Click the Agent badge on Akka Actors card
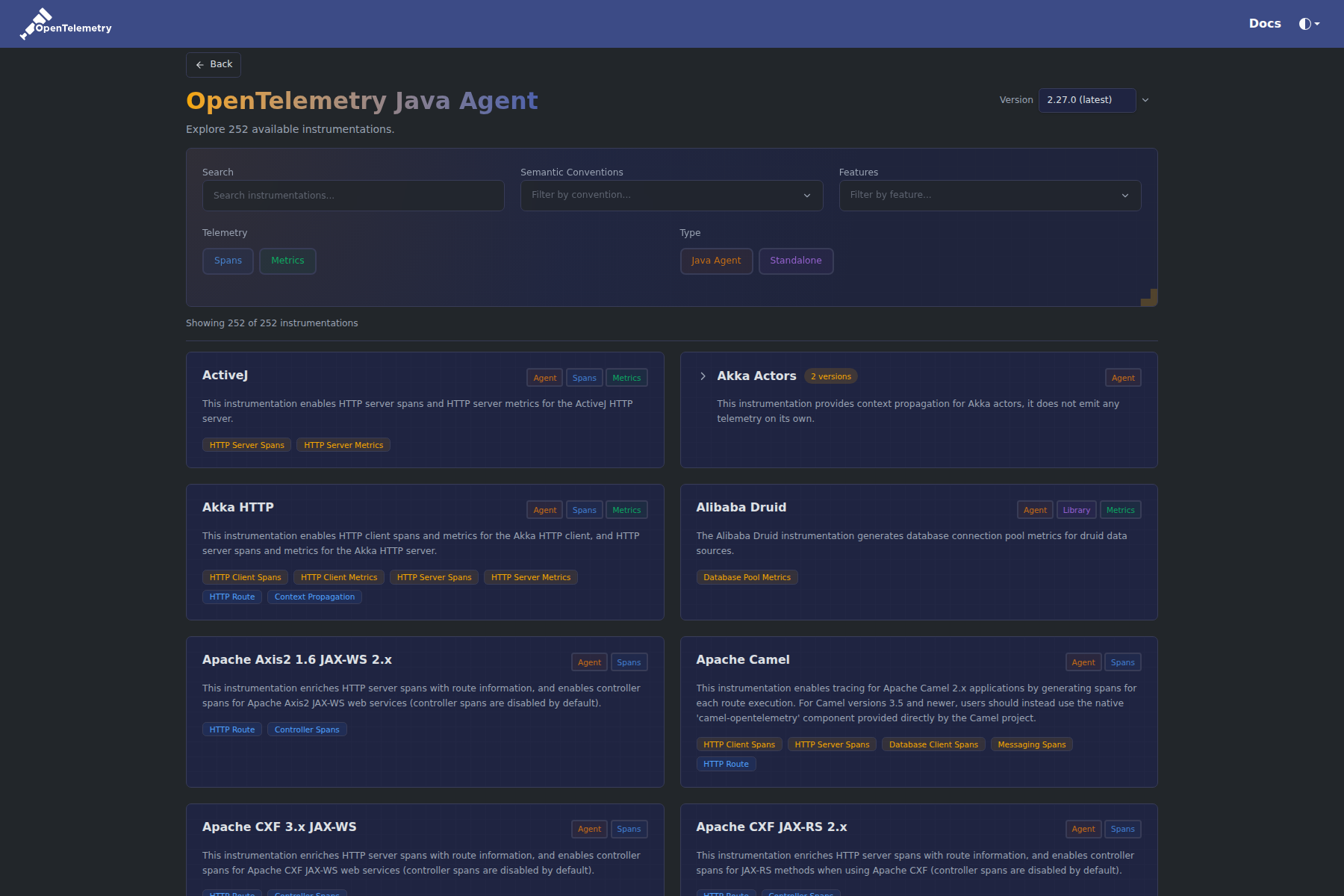1344x896 pixels. tap(1123, 378)
